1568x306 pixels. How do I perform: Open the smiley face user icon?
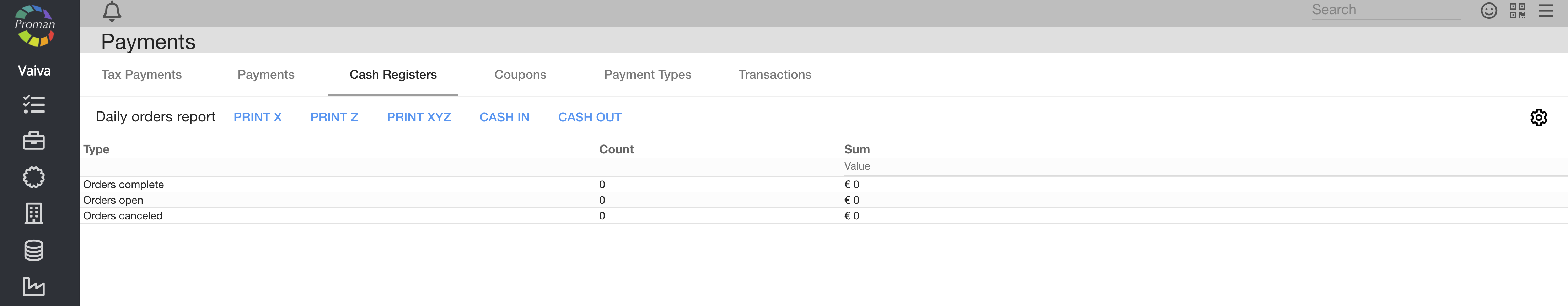pyautogui.click(x=1488, y=11)
